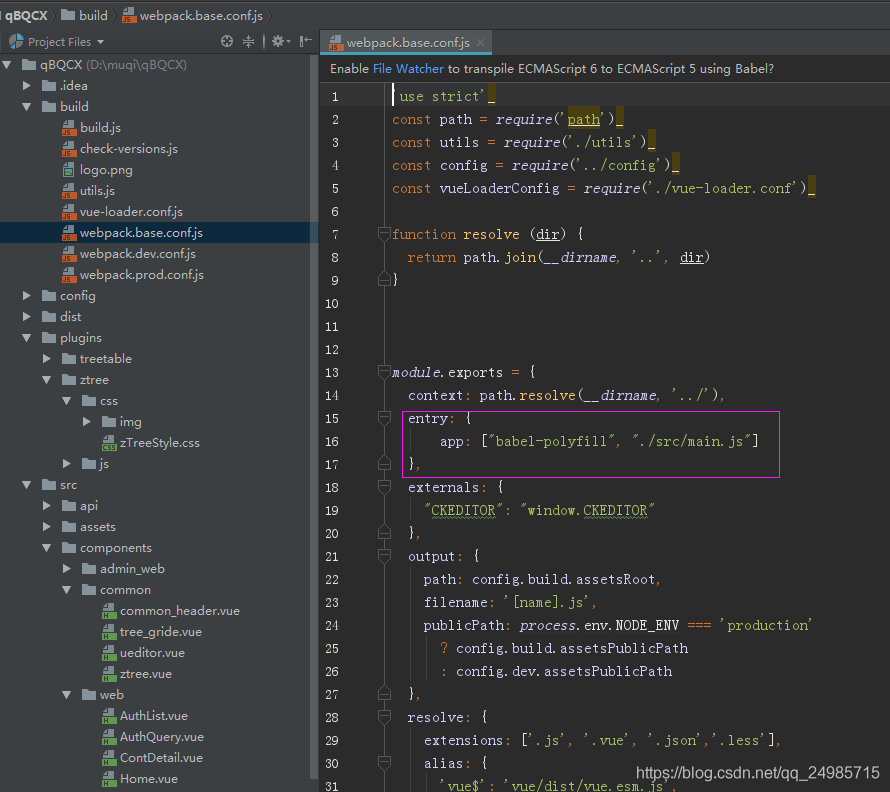Screen dimensions: 890x792
Task: Fold the module.exports block at line 13
Action: (x=383, y=373)
